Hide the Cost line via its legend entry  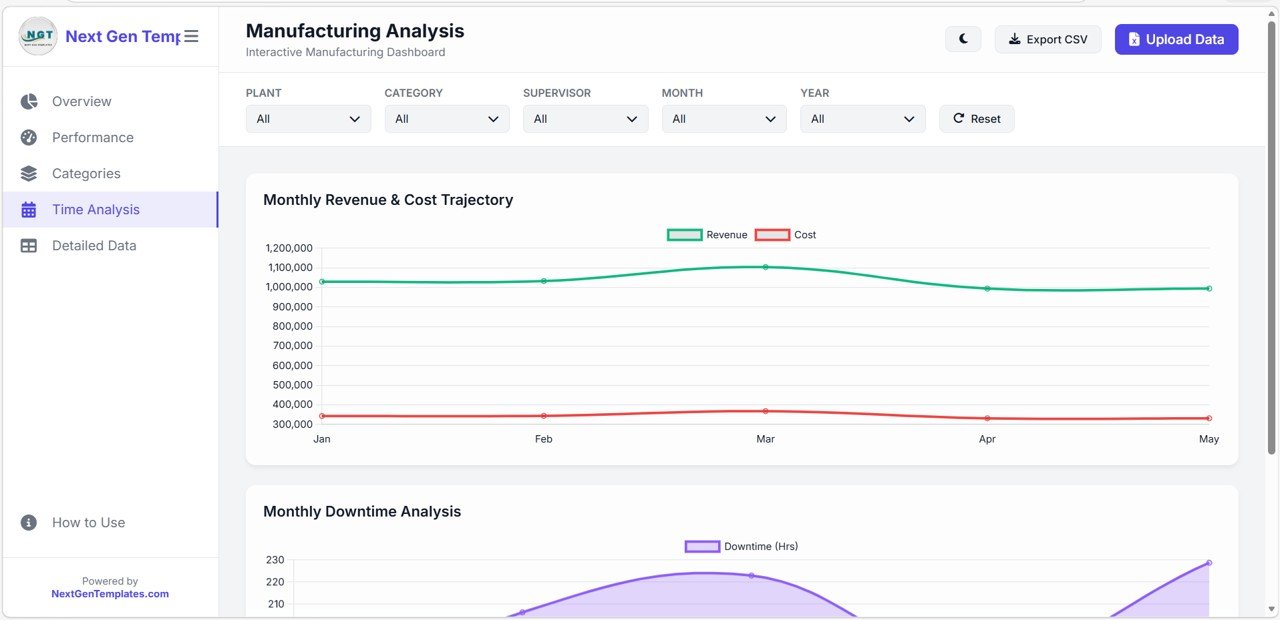(786, 234)
